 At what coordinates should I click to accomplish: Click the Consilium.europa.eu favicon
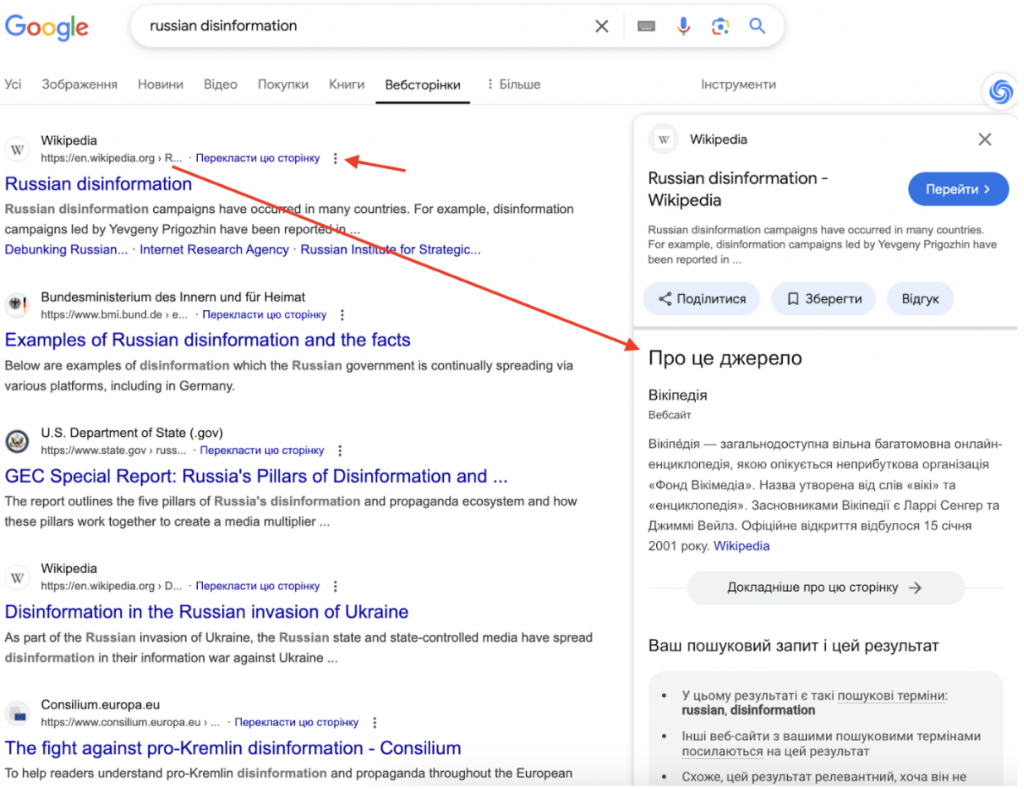(x=18, y=714)
